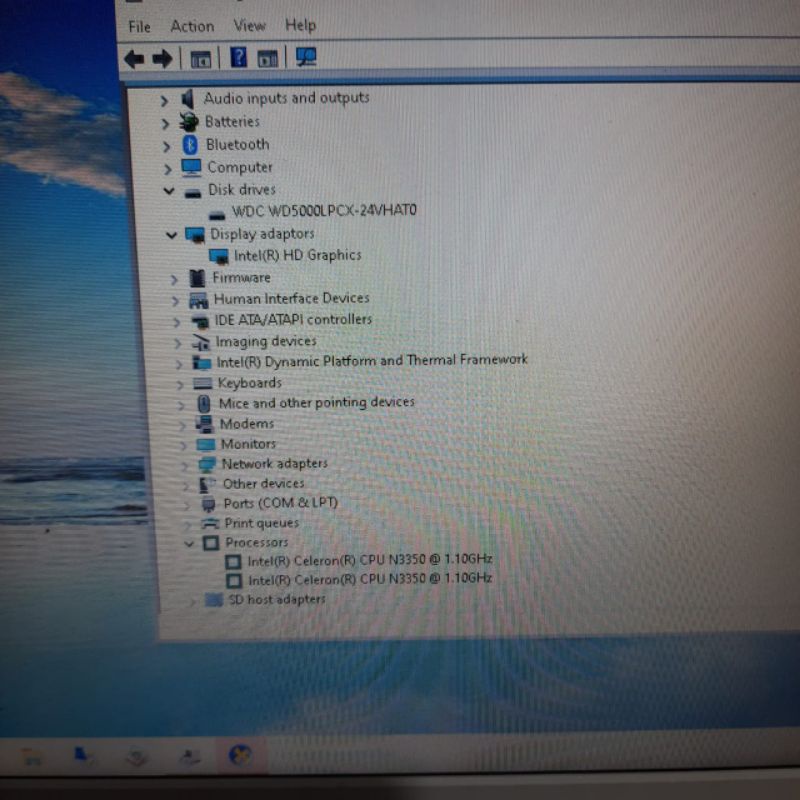Select the Other devices label

click(x=264, y=483)
